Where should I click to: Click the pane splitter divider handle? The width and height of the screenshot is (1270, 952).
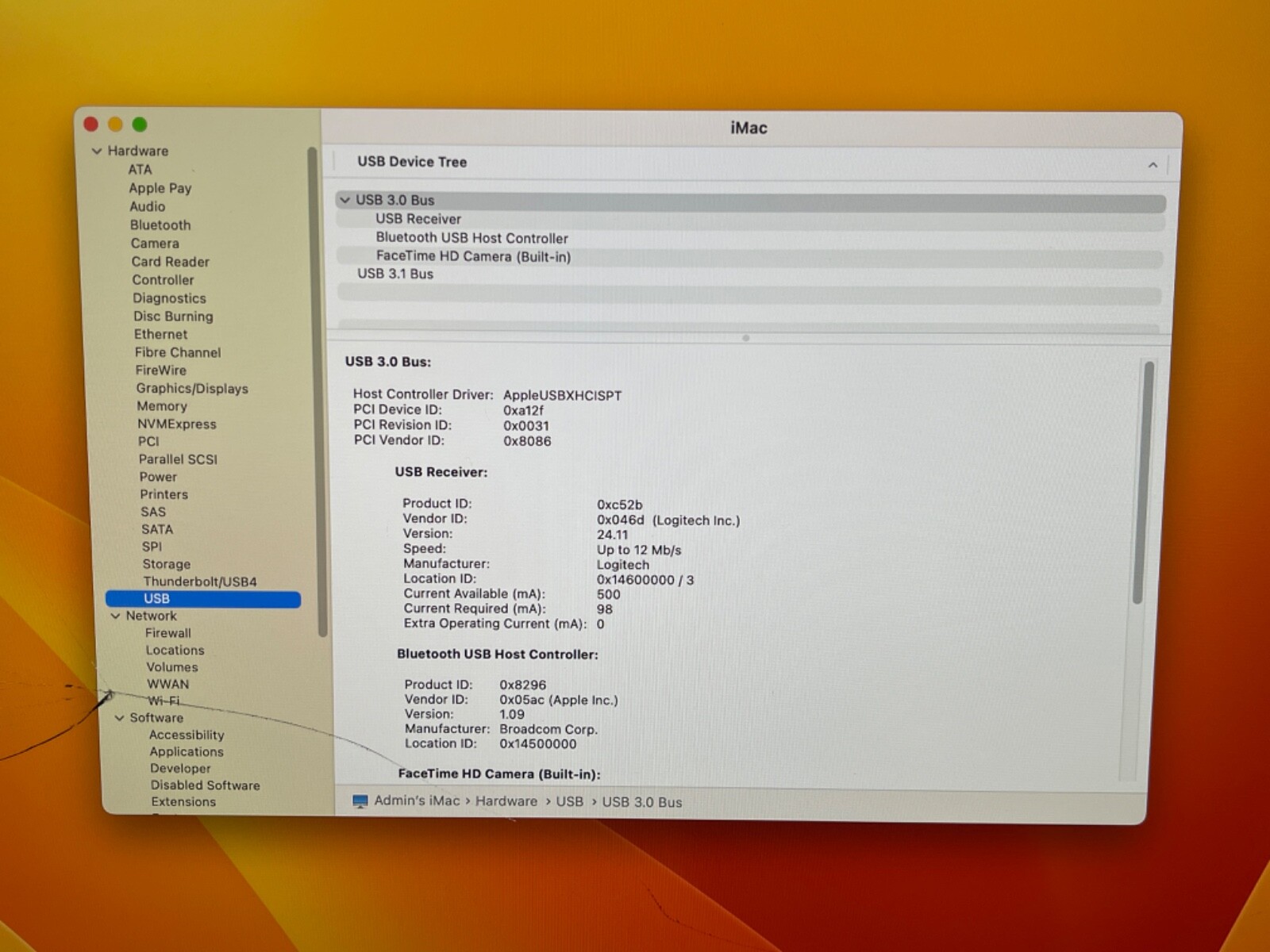745,338
